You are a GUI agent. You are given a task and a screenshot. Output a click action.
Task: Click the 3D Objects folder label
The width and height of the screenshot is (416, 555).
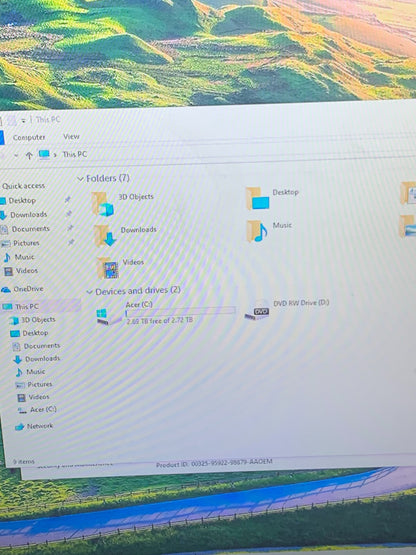coord(136,196)
